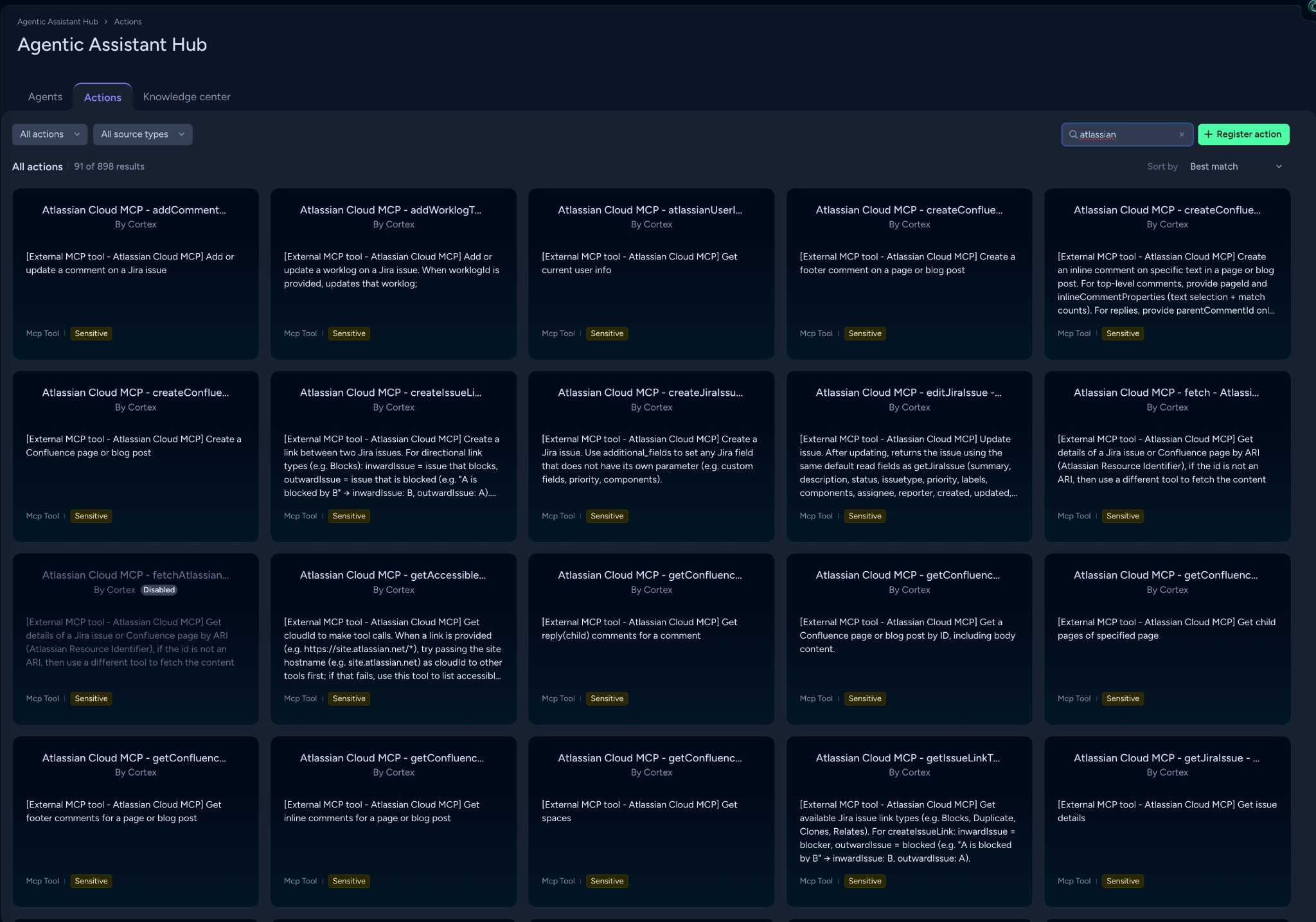Open the All source types dropdown
The width and height of the screenshot is (1316, 922).
[x=143, y=134]
